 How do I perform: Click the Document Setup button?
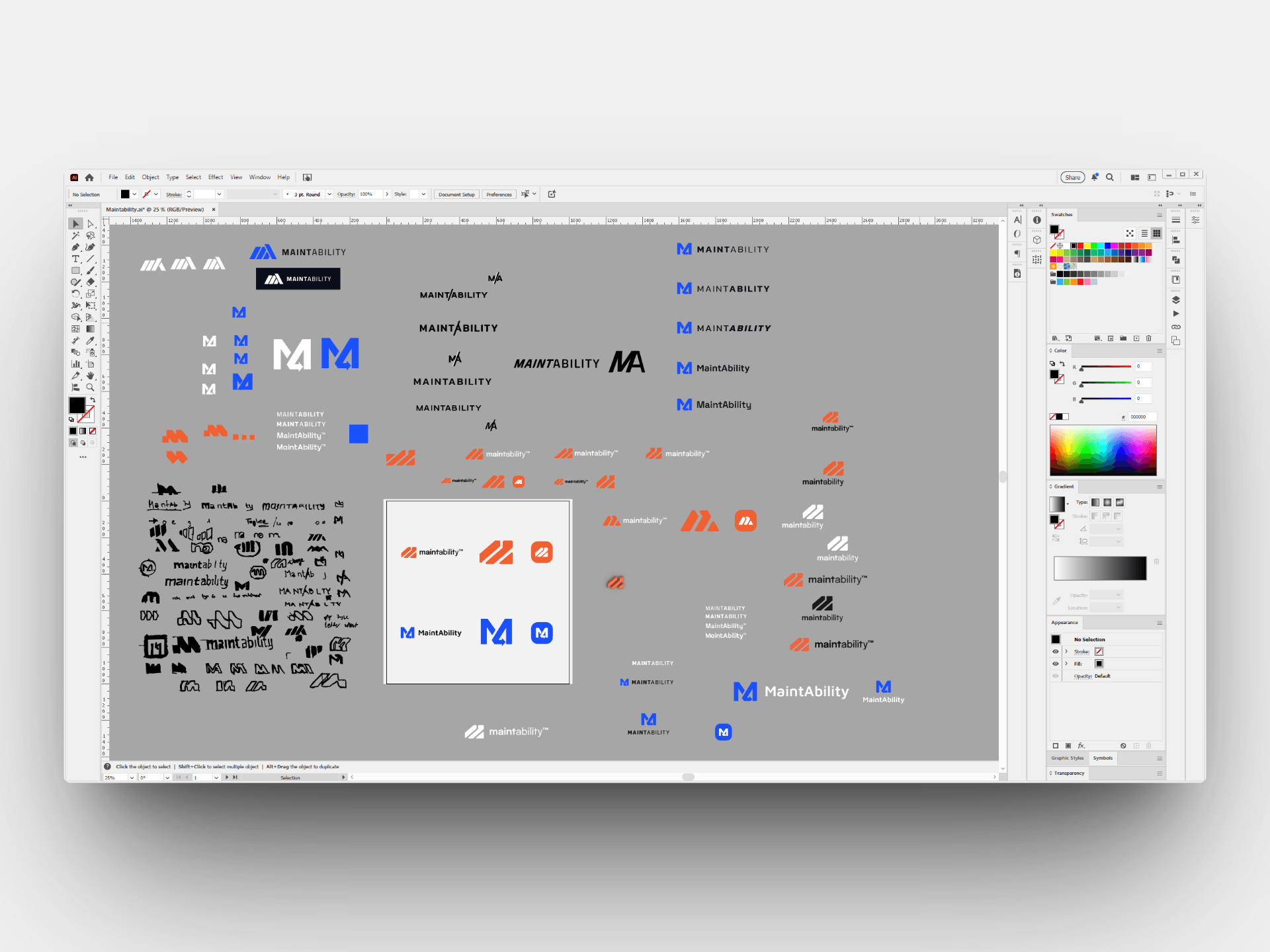pos(456,194)
